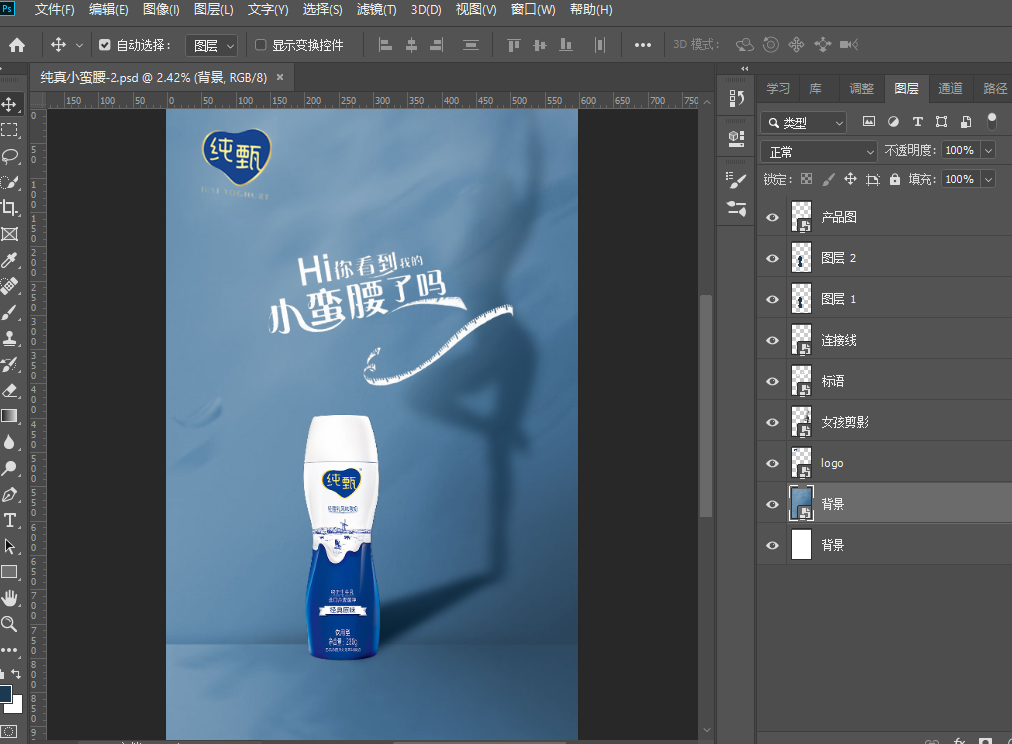
Task: Open the collapsed History panel icon
Action: pos(736,98)
